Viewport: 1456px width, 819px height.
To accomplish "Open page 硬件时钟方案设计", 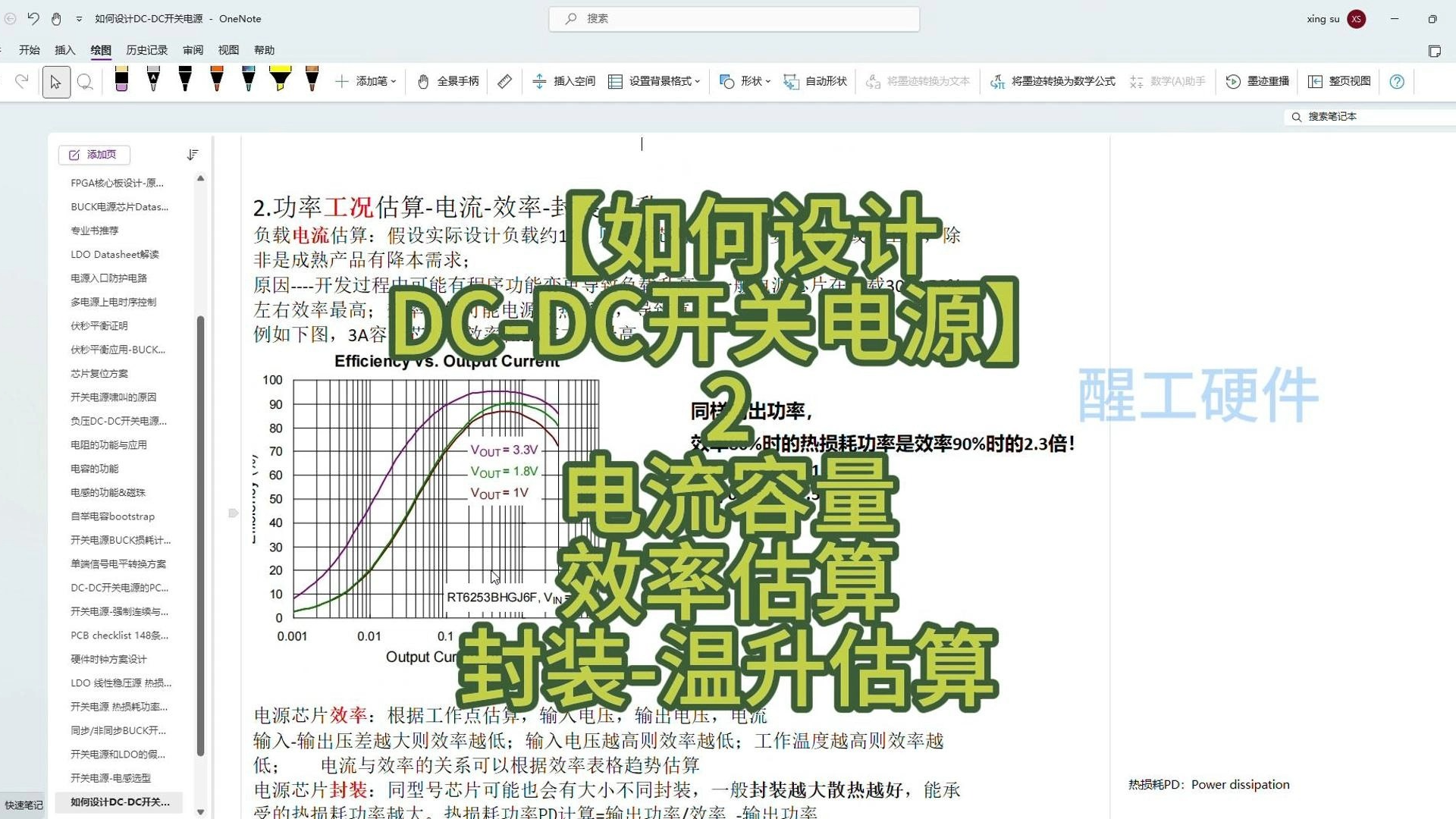I will 109,659.
